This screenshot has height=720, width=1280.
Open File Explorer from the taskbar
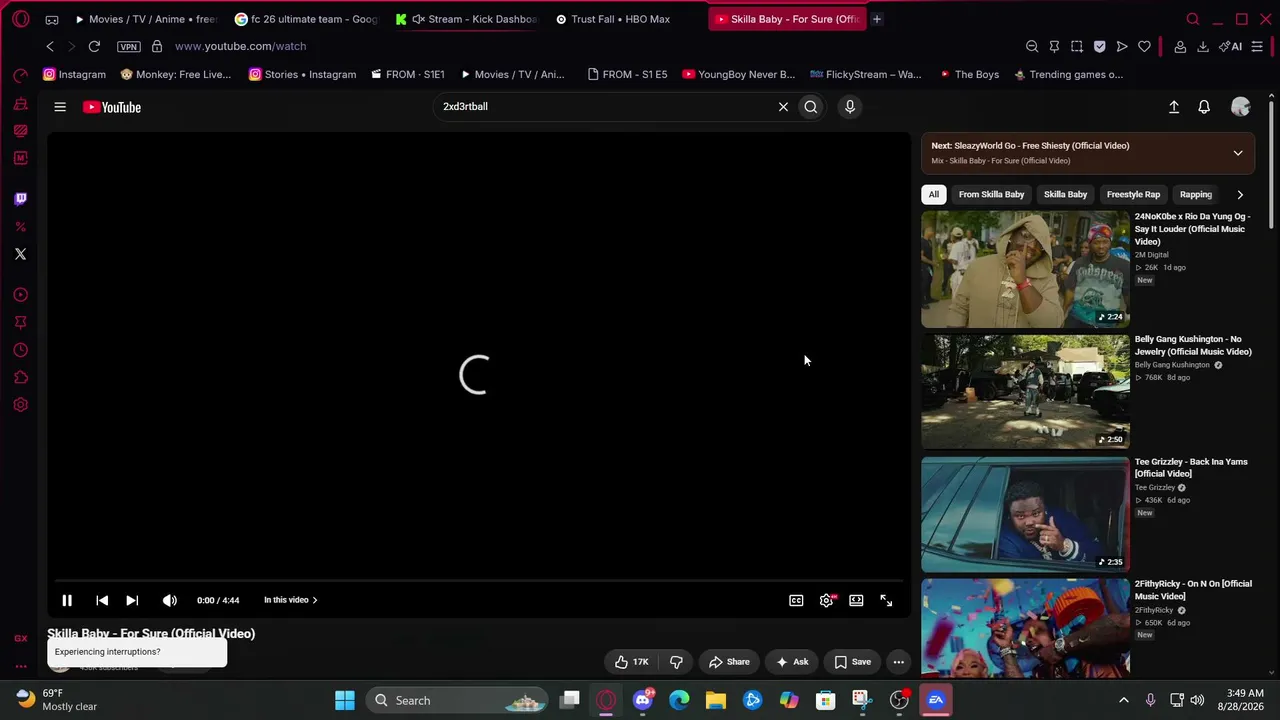[716, 700]
